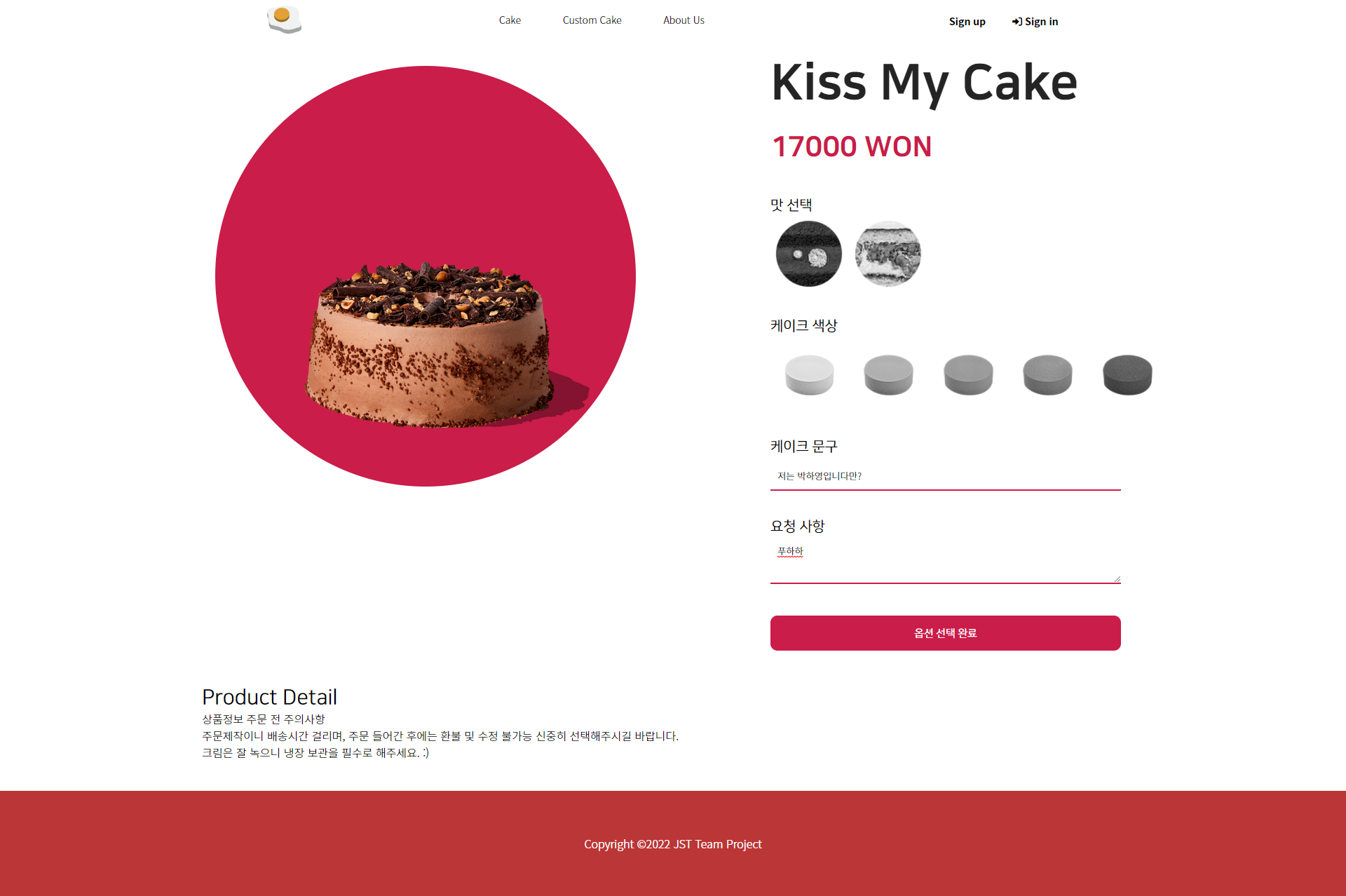Choose the fourth gray cake color
Screen dimensions: 1346x896
pyautogui.click(x=1048, y=375)
